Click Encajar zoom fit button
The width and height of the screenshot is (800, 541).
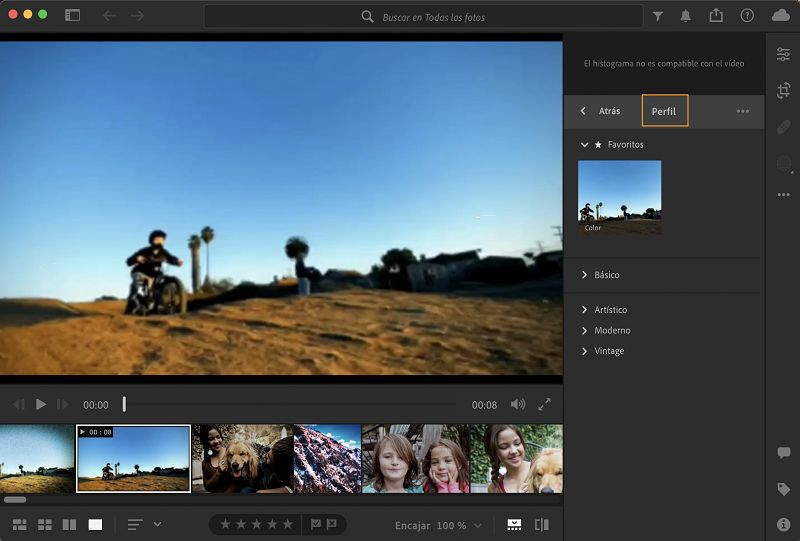point(412,525)
